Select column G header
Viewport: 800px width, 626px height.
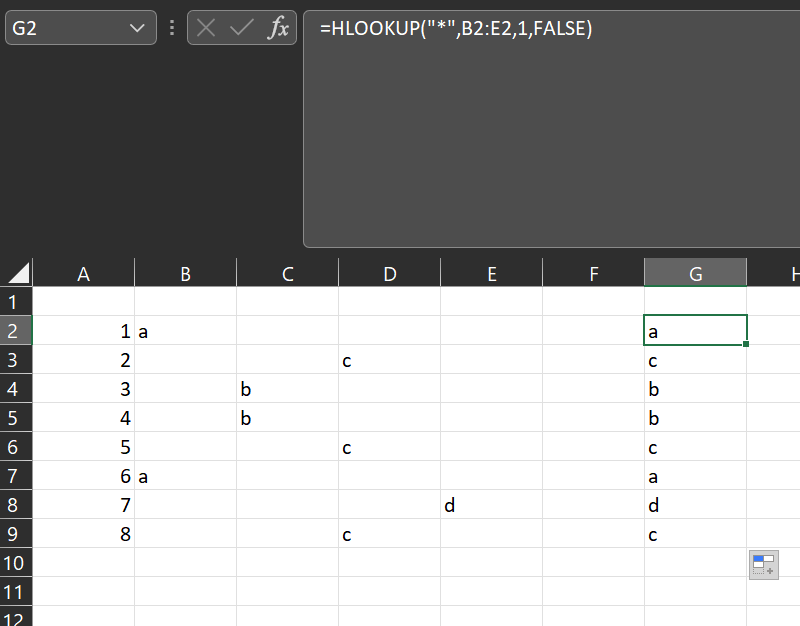696,274
